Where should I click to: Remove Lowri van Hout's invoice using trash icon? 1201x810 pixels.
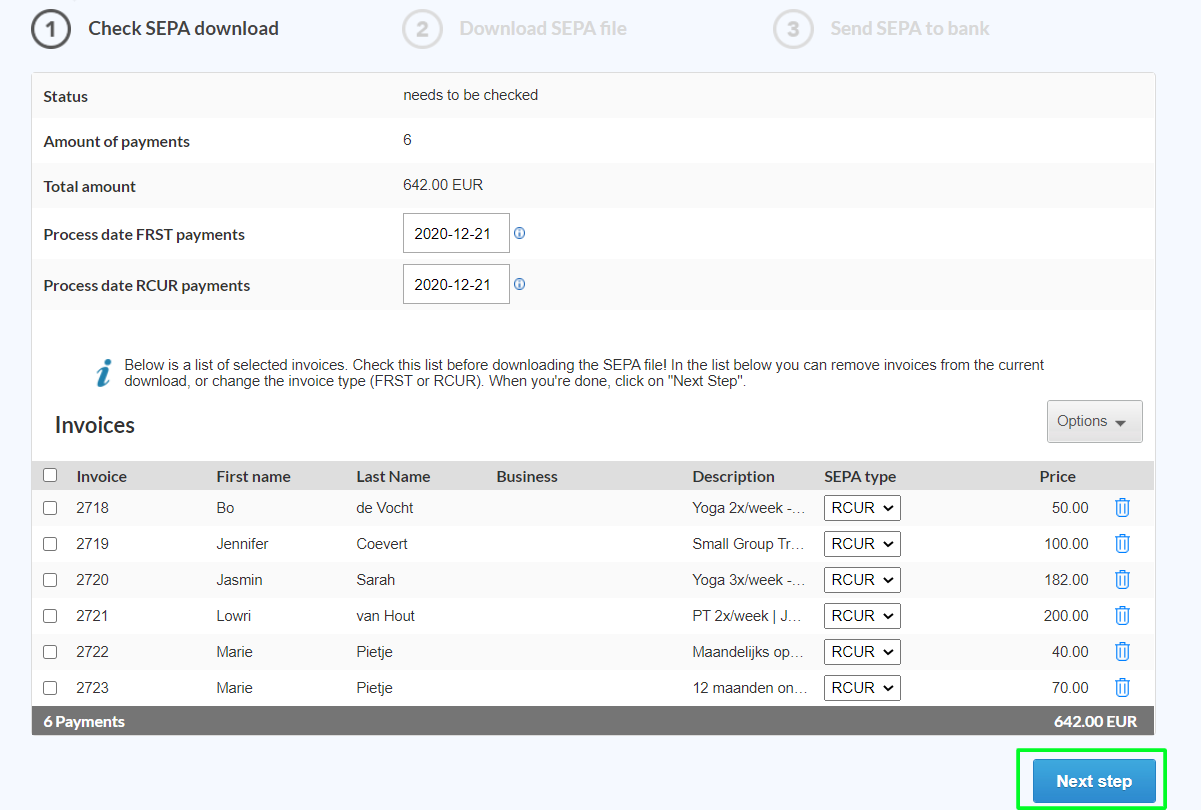coord(1122,615)
